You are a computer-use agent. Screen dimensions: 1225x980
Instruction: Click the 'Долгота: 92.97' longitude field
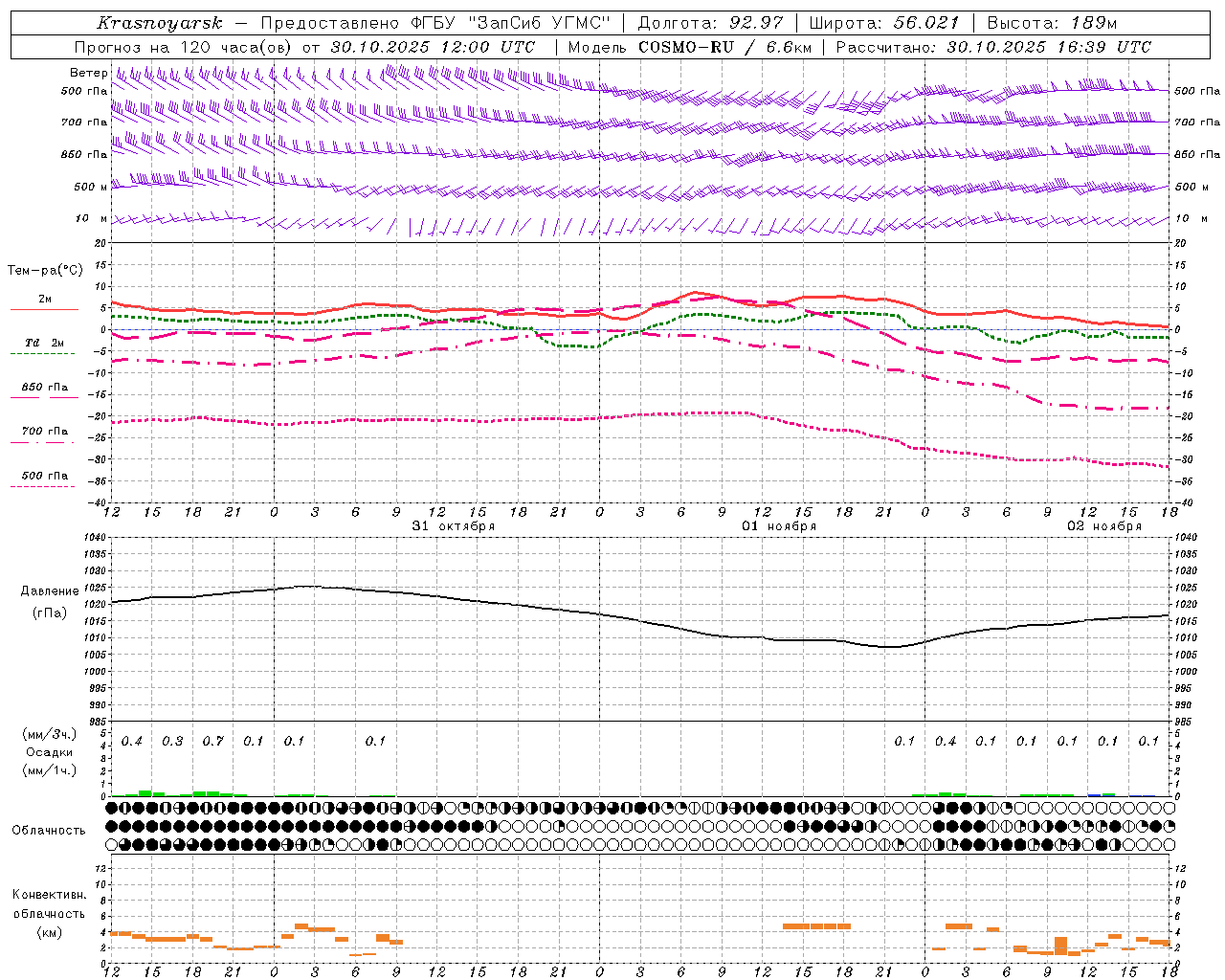click(710, 23)
